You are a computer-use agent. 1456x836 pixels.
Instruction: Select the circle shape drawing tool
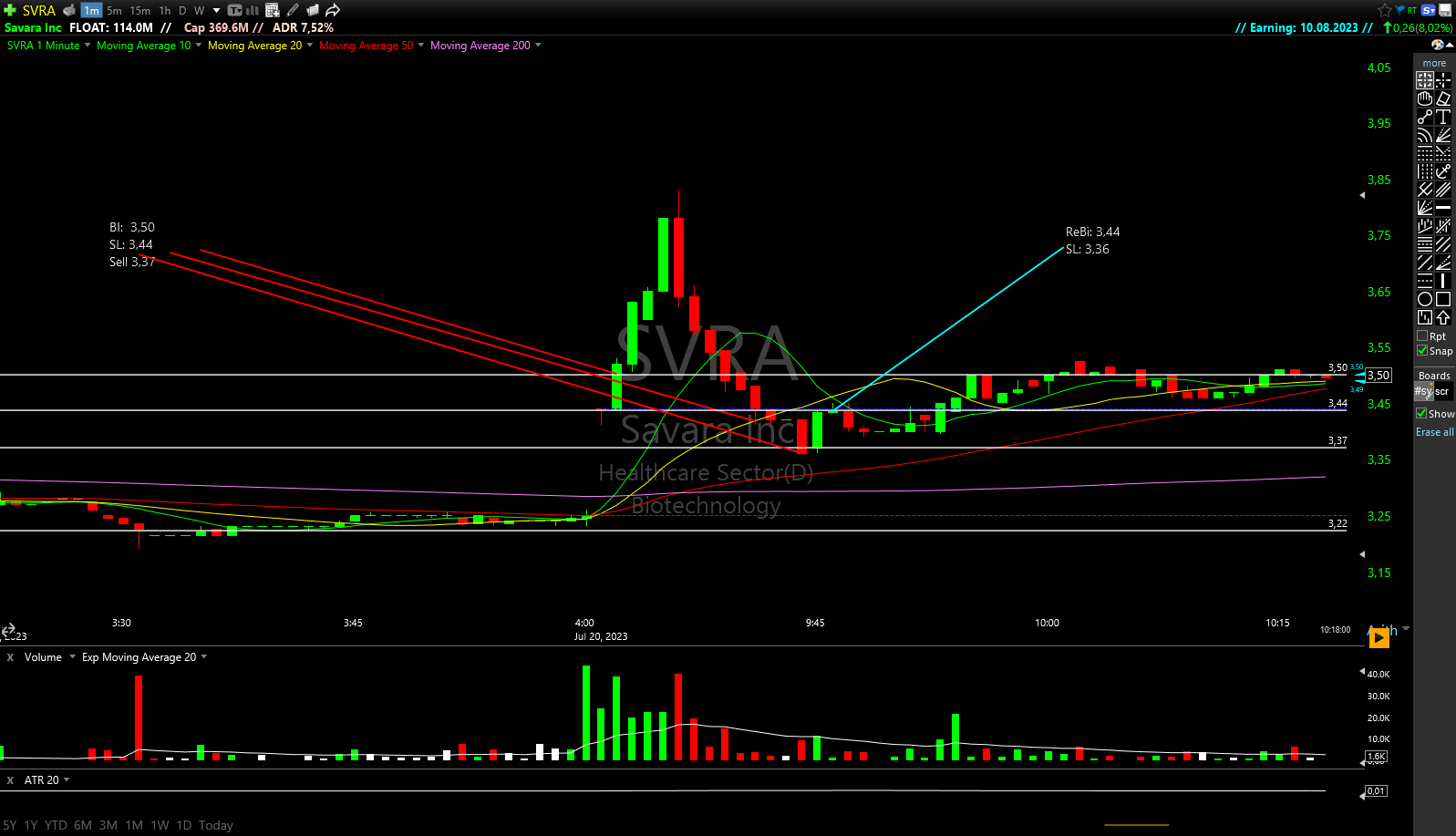(x=1425, y=299)
